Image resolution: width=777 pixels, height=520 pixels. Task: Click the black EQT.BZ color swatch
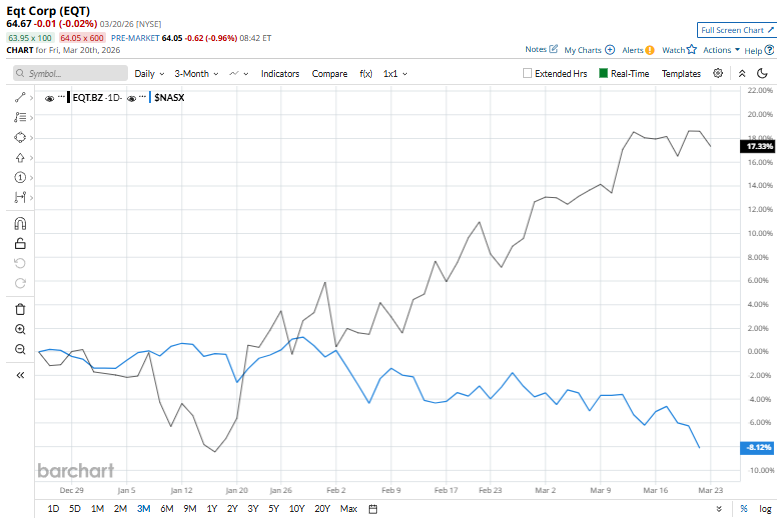pos(68,97)
